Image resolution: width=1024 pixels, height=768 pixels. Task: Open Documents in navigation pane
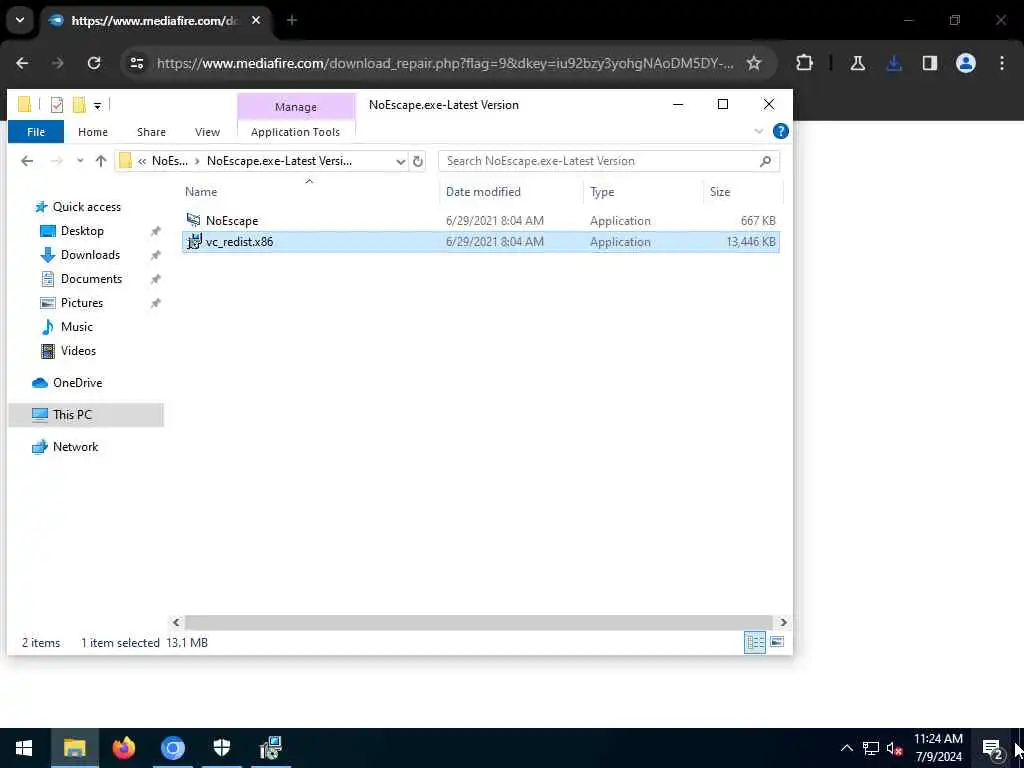tap(91, 279)
